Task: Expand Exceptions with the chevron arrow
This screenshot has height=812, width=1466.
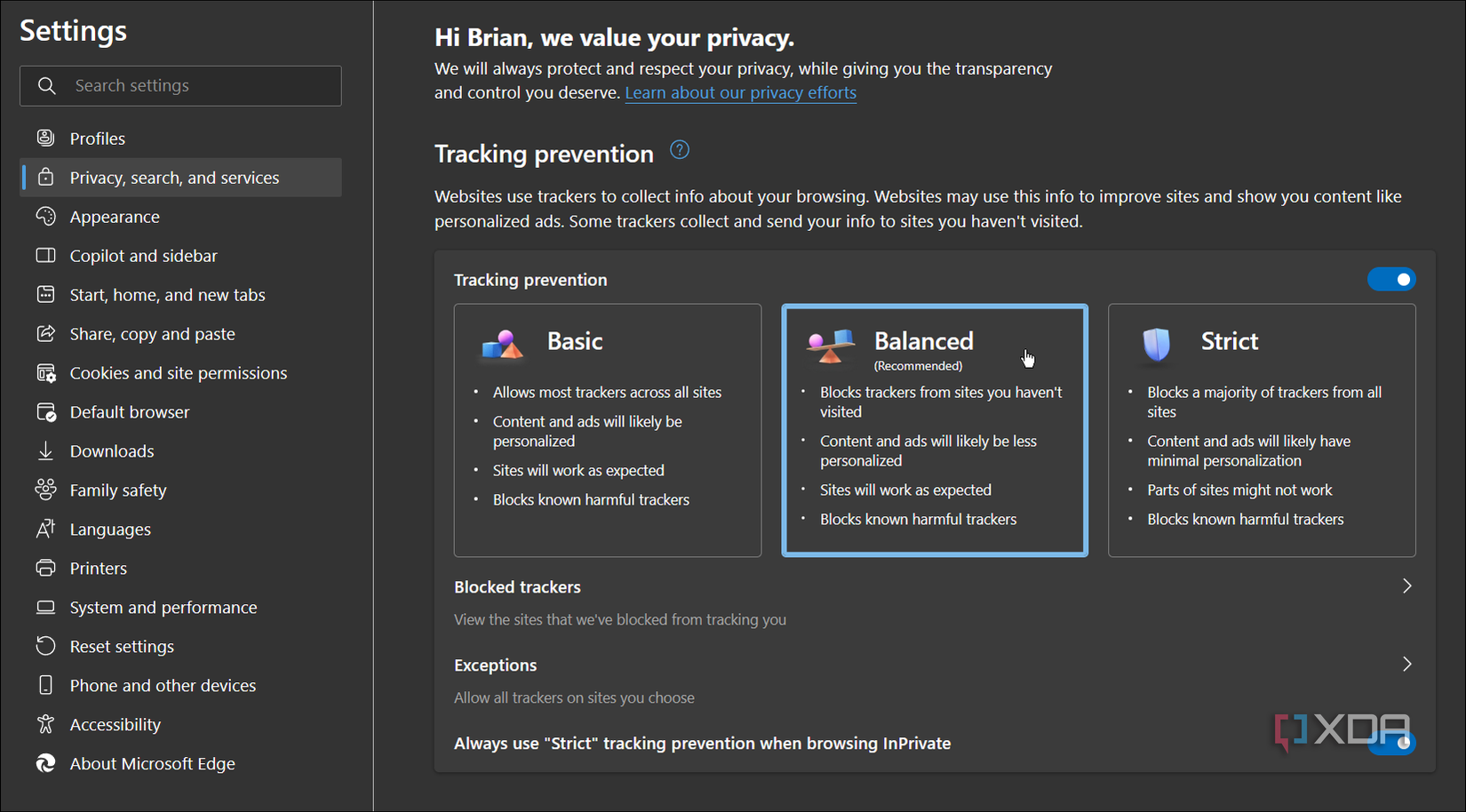Action: tap(1406, 665)
